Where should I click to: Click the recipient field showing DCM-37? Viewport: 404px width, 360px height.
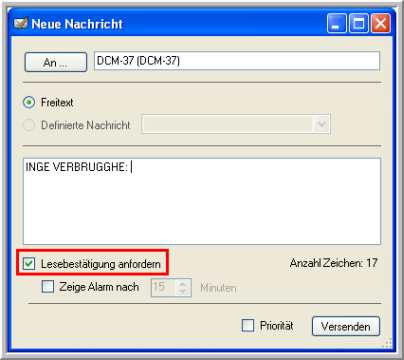pos(237,61)
